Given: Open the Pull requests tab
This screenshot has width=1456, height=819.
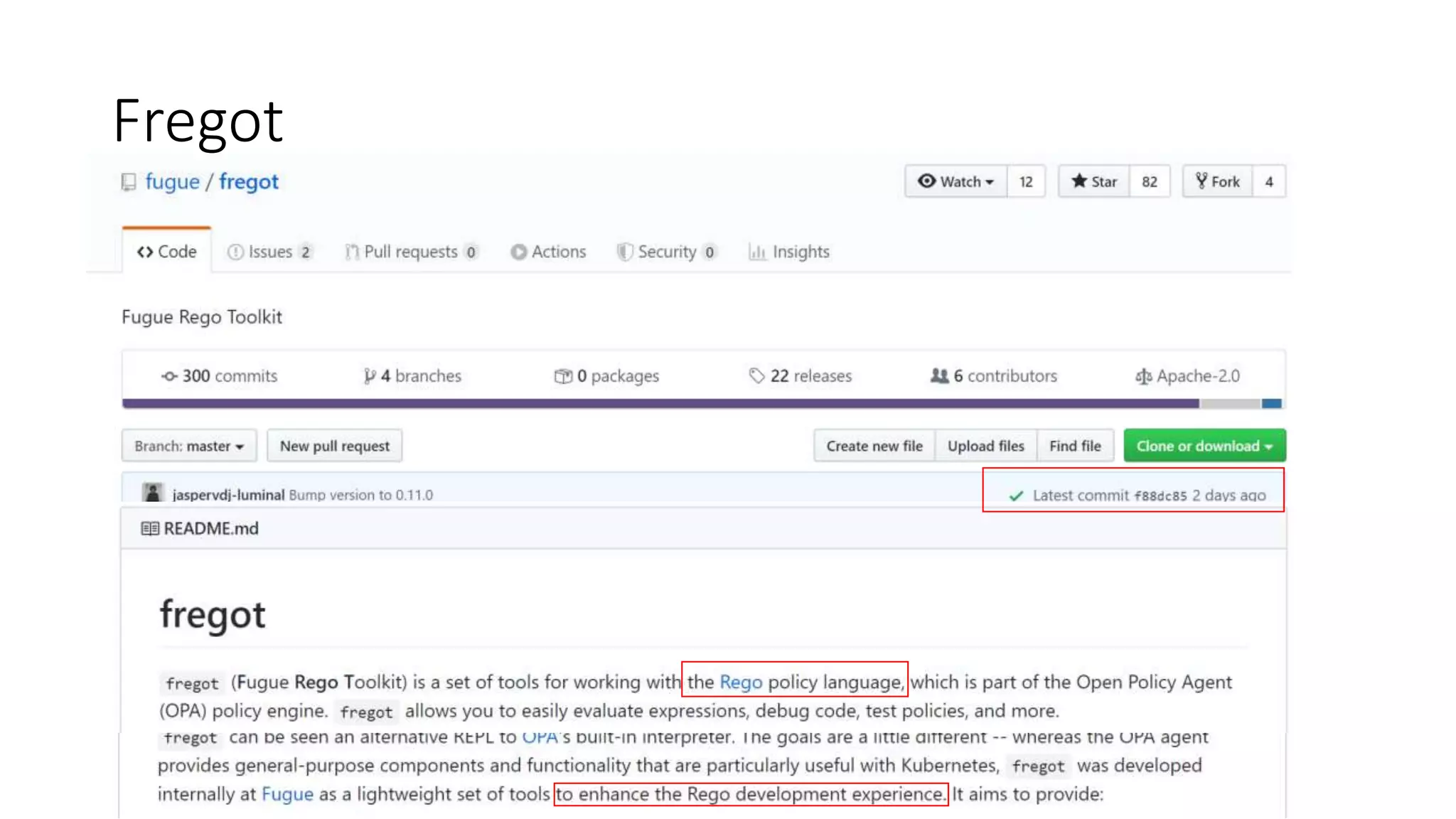Looking at the screenshot, I should [x=410, y=252].
